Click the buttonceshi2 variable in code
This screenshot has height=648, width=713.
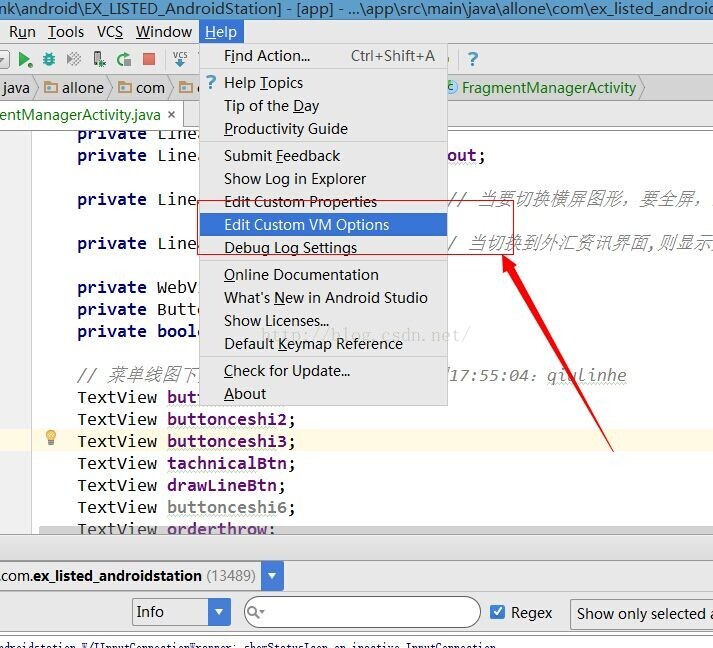pyautogui.click(x=227, y=419)
